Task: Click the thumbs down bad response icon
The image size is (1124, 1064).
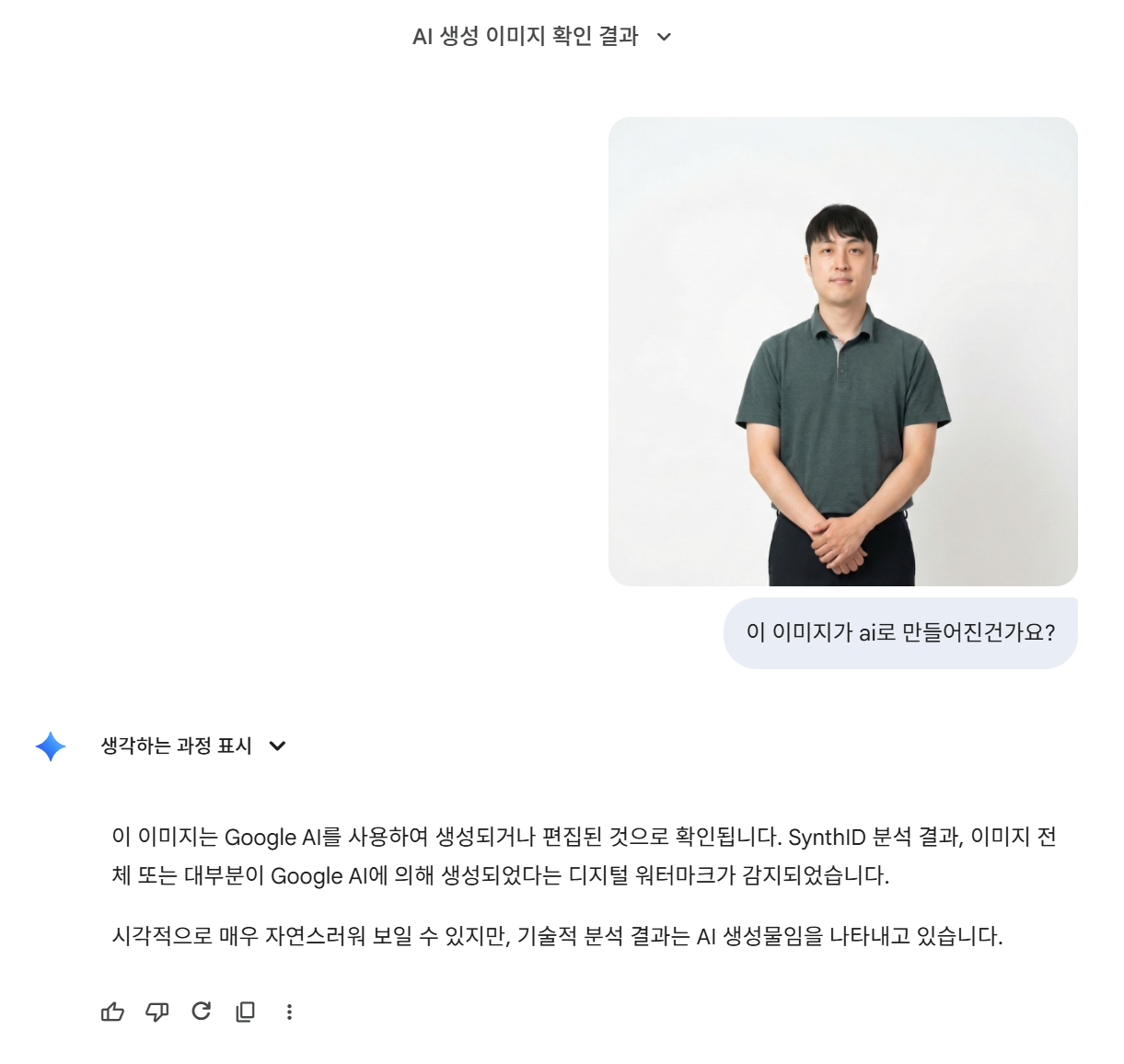Action: coord(157,1012)
